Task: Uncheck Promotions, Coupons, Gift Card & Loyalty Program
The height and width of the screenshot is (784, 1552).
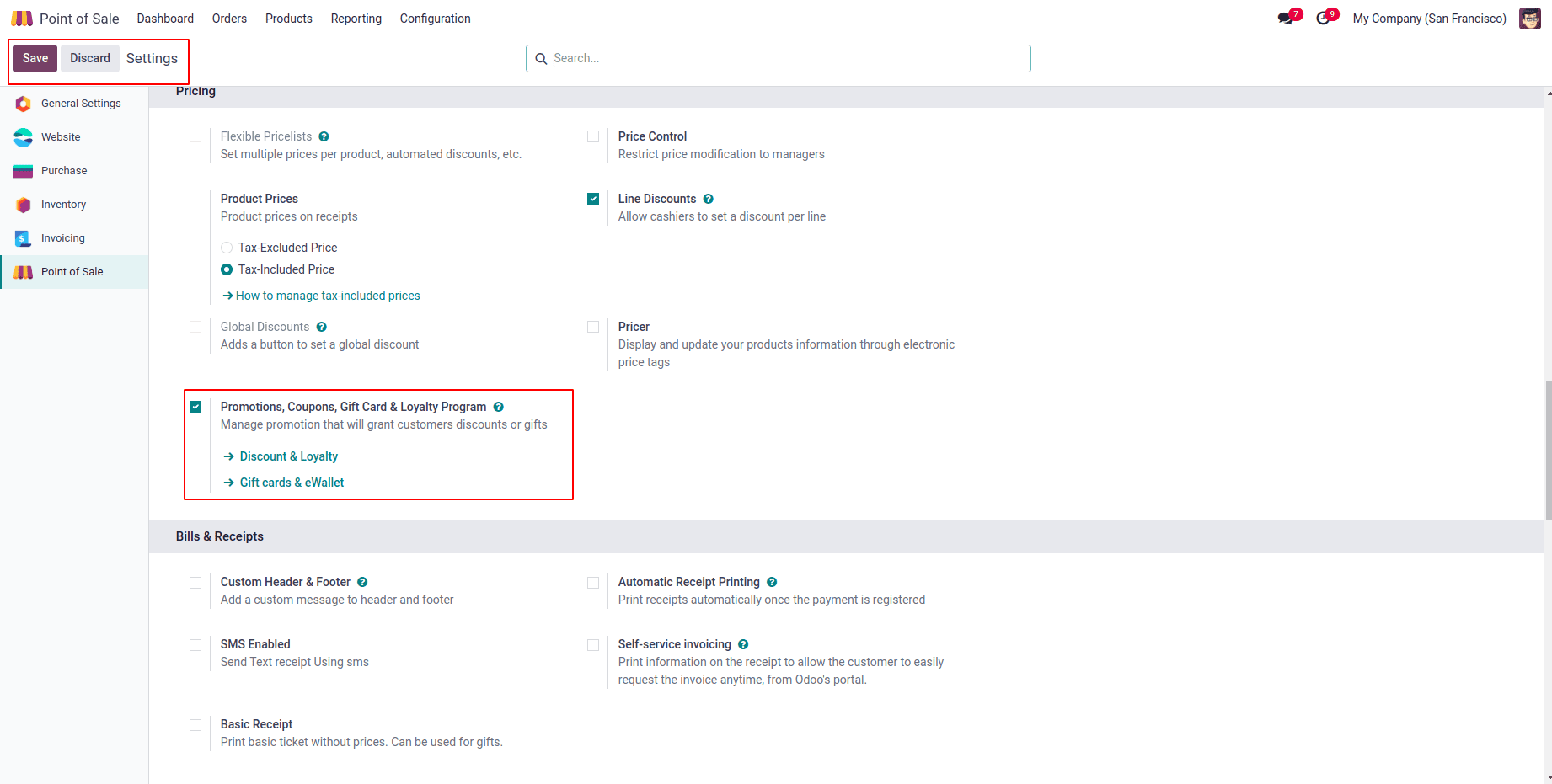Action: click(195, 407)
